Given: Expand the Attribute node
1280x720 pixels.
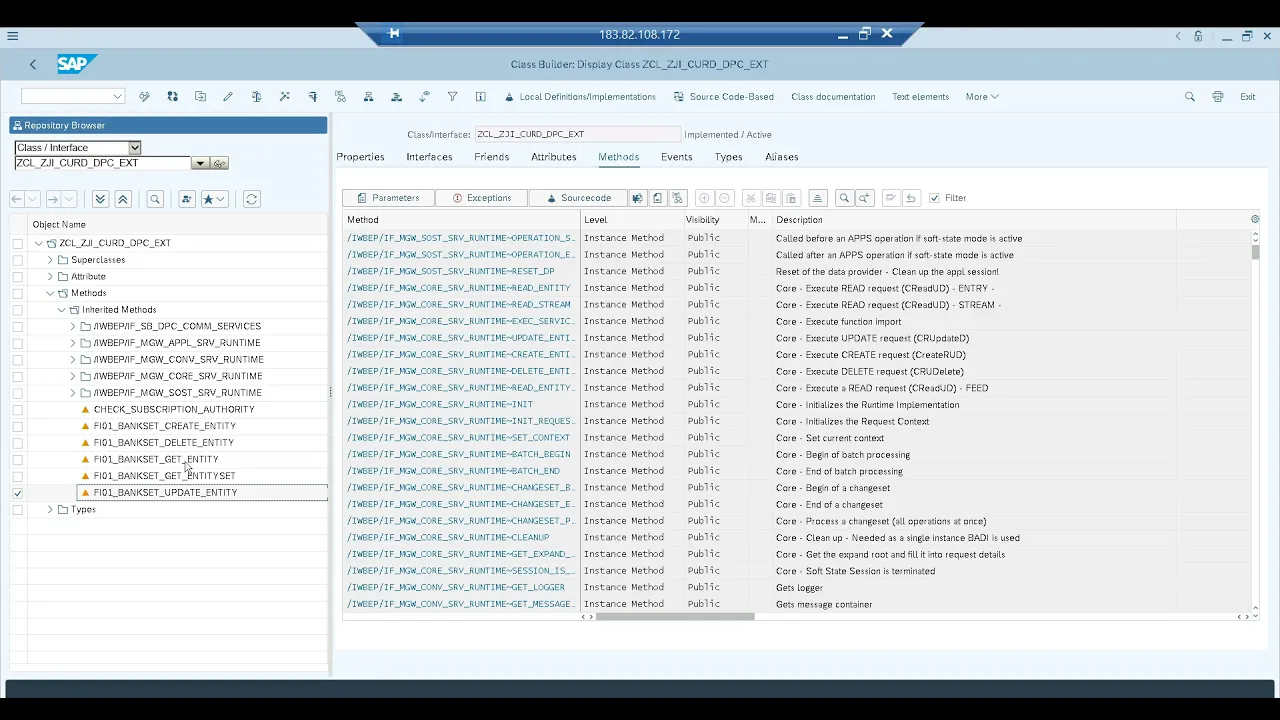Looking at the screenshot, I should pyautogui.click(x=50, y=276).
